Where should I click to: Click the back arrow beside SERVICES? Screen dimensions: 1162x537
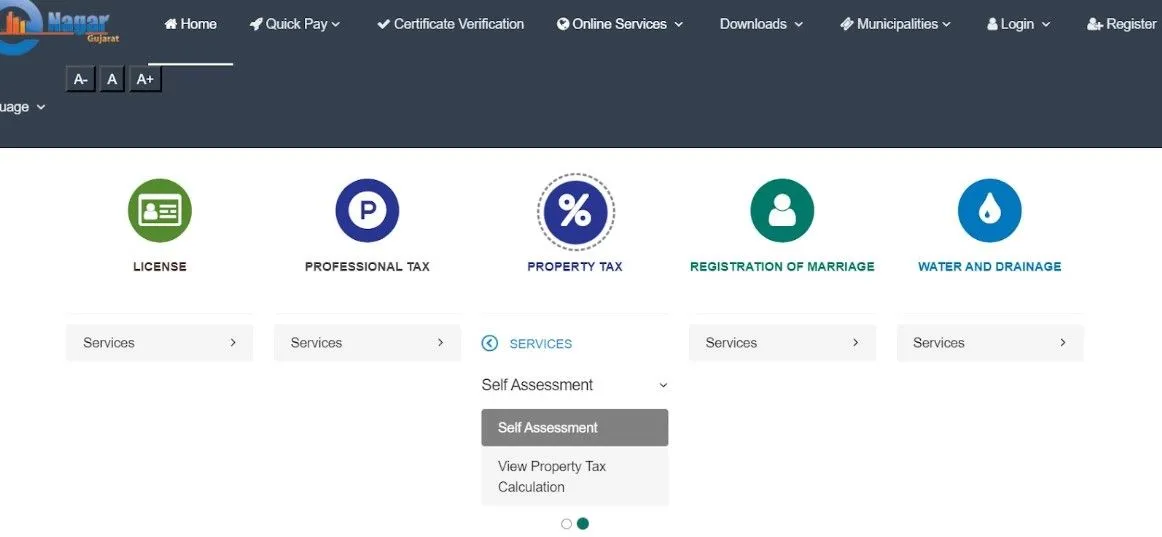[x=489, y=343]
